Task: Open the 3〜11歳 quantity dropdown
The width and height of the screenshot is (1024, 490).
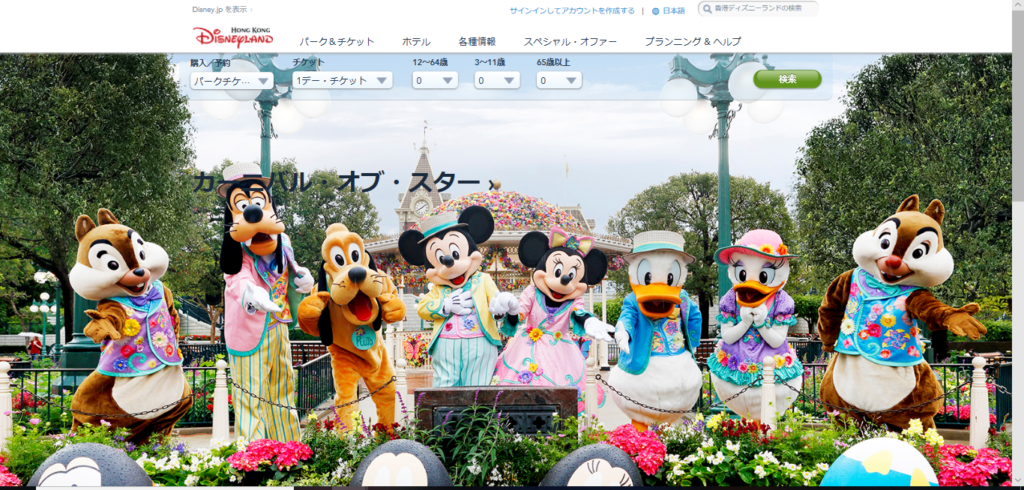Action: [x=497, y=80]
